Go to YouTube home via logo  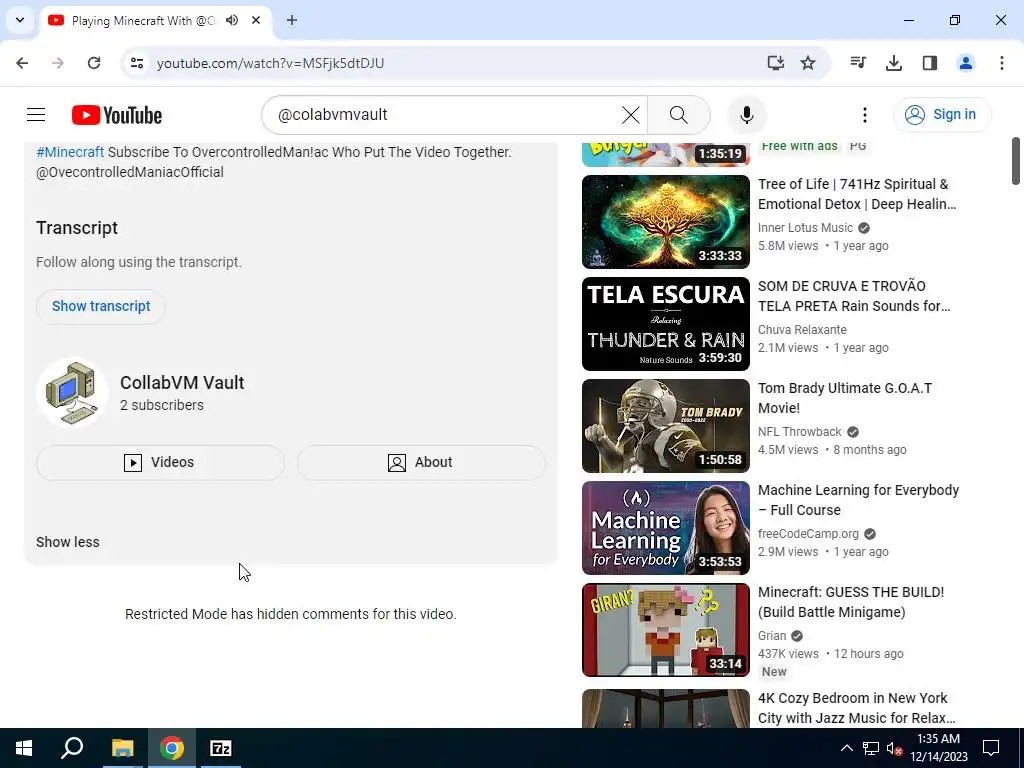117,115
